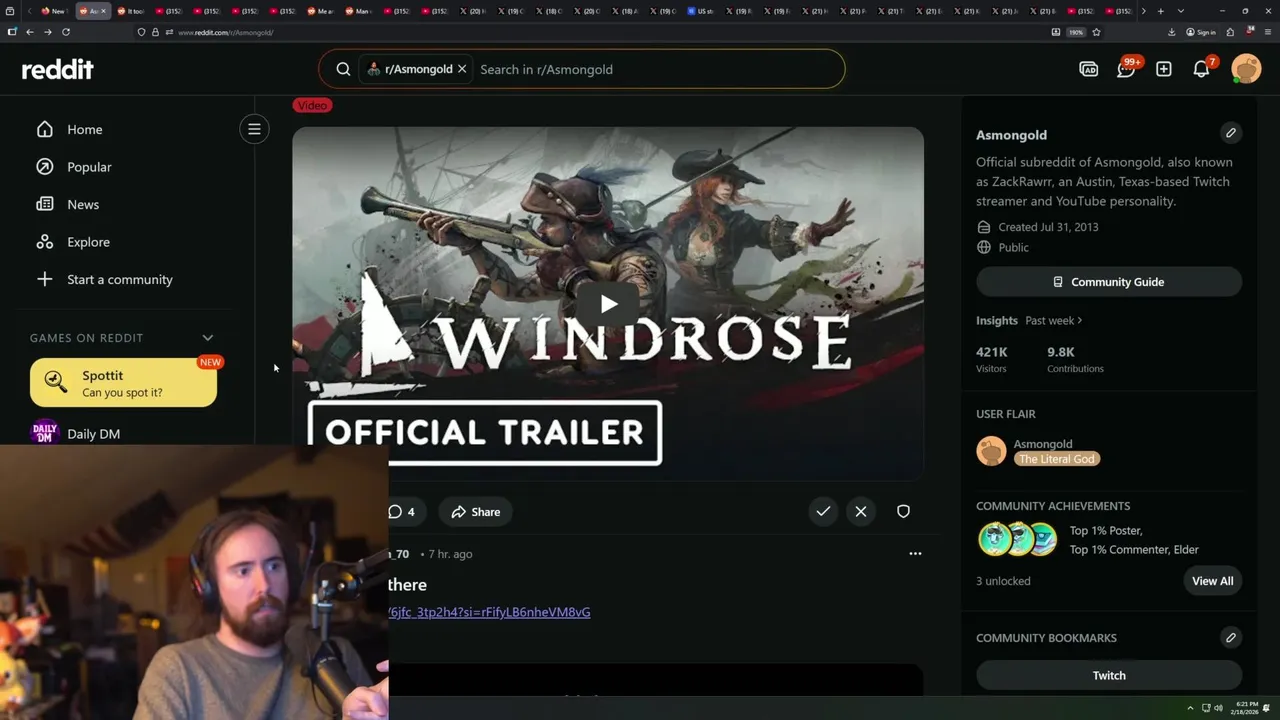This screenshot has height=720, width=1280.
Task: Open Daily DM game
Action: click(x=94, y=433)
